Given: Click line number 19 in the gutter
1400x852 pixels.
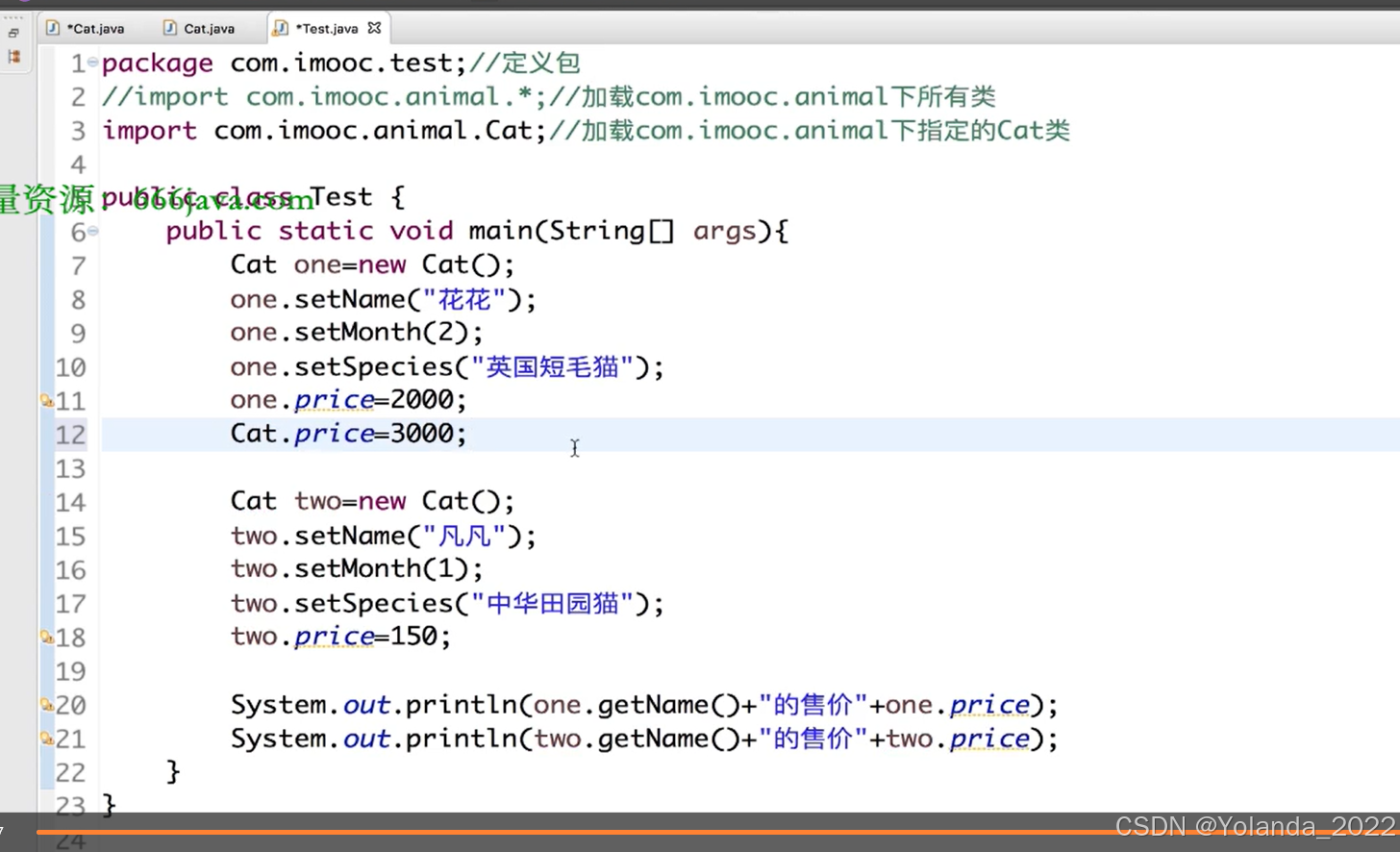Looking at the screenshot, I should click(x=70, y=671).
